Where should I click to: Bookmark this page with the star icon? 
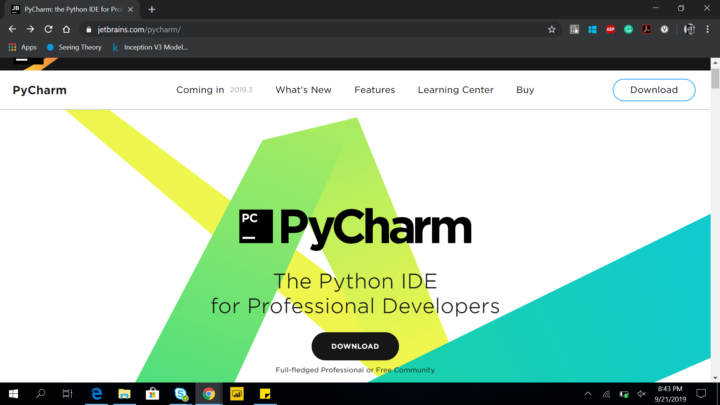(x=551, y=29)
